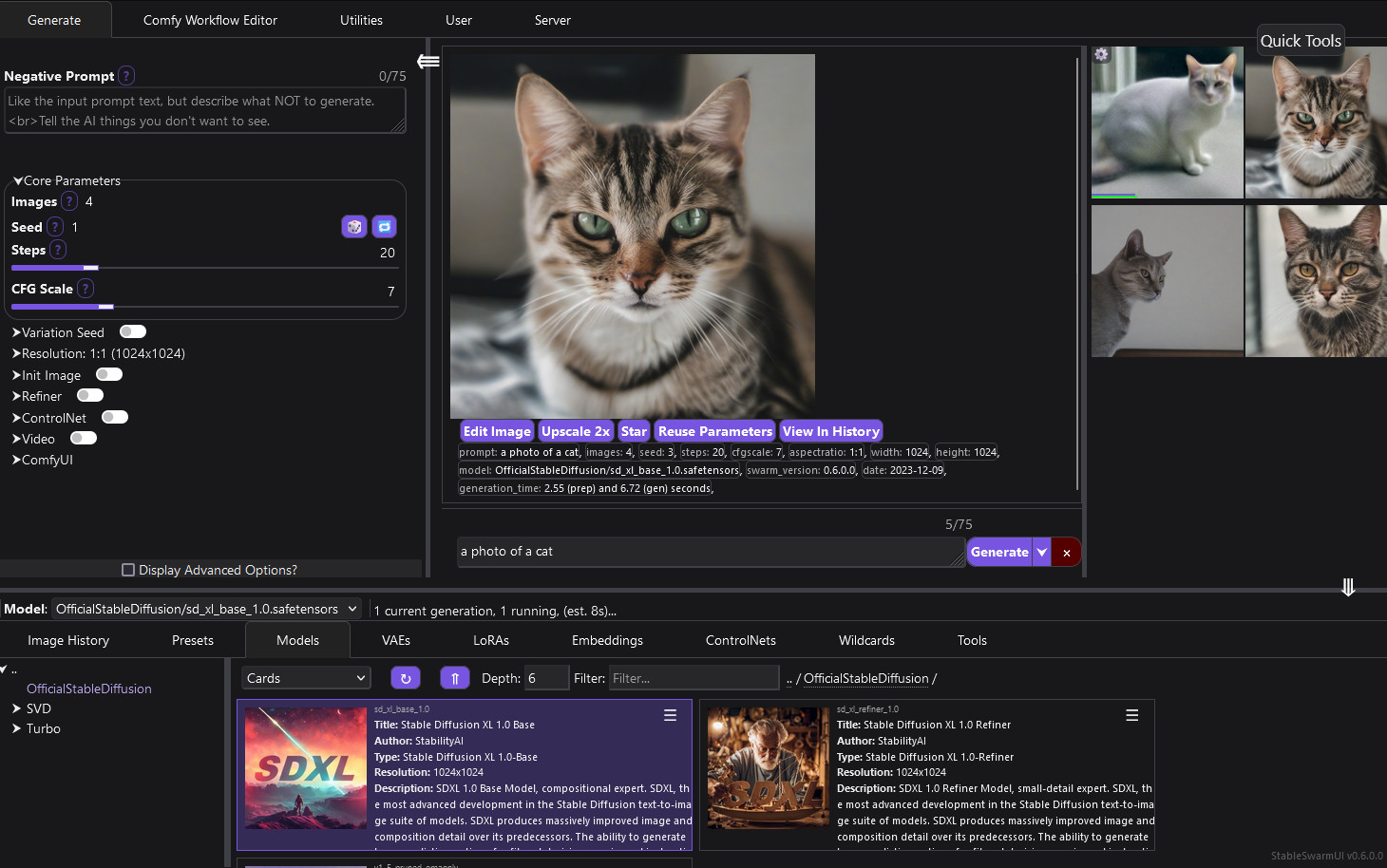Go up one folder with arrow icon
The image size is (1387, 868).
[454, 678]
